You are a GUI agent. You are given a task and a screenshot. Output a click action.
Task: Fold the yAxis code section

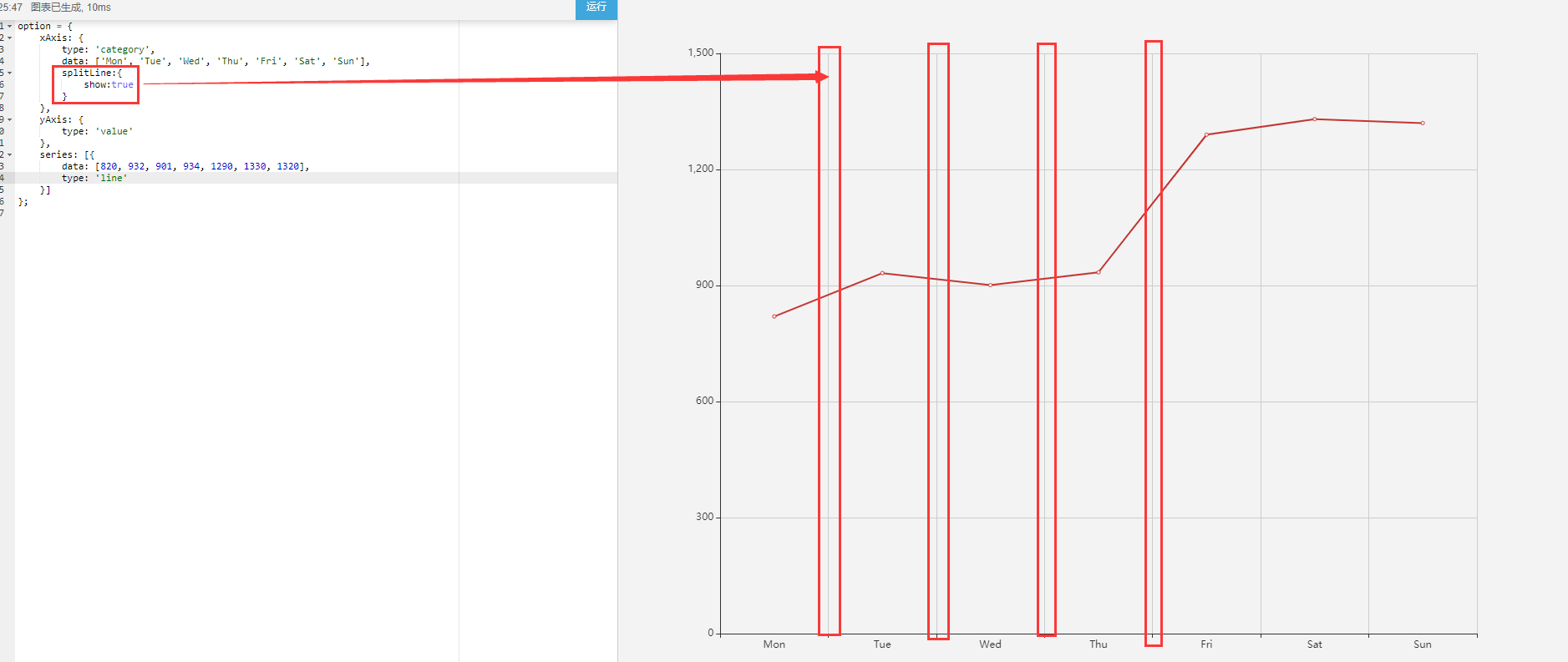(10, 120)
